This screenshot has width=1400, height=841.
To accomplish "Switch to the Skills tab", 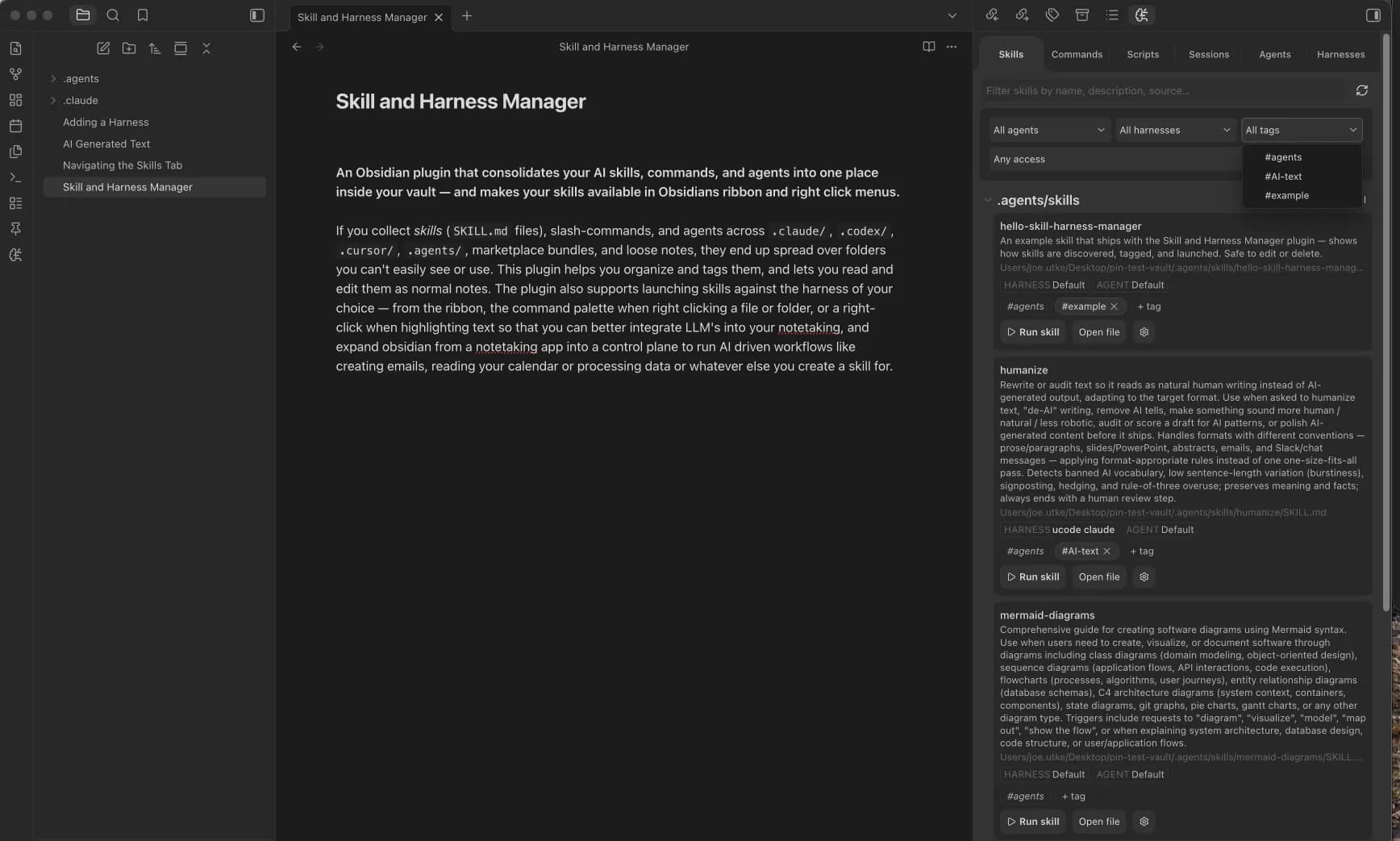I will 1010,54.
